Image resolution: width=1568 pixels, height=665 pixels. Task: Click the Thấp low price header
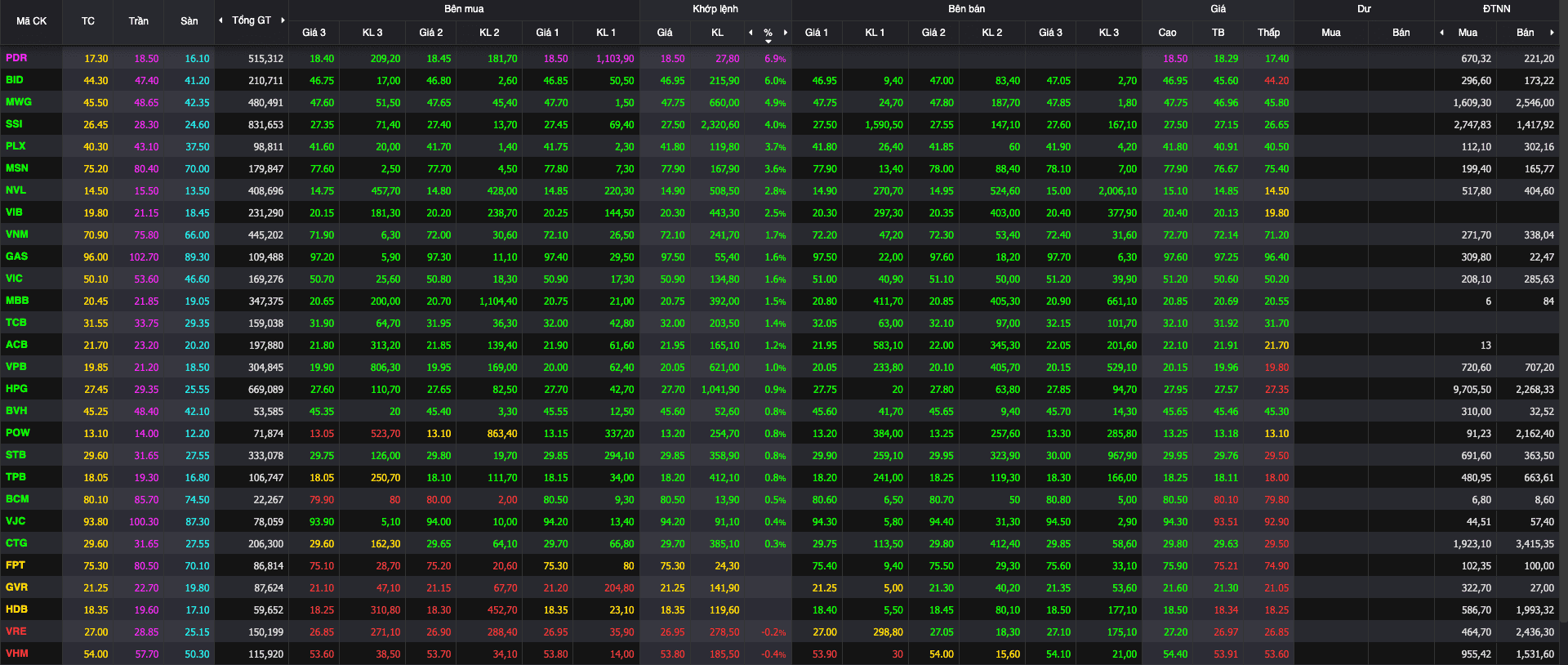tap(1269, 33)
